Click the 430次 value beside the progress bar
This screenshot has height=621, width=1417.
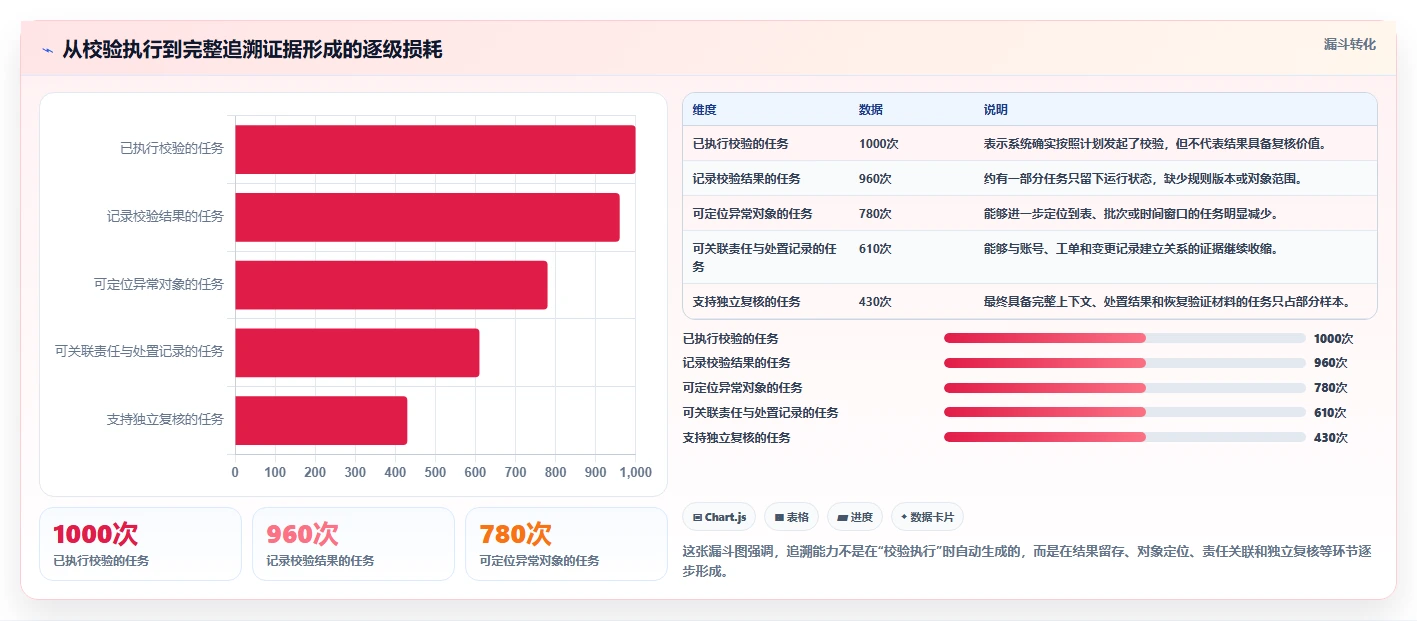[x=1330, y=437]
